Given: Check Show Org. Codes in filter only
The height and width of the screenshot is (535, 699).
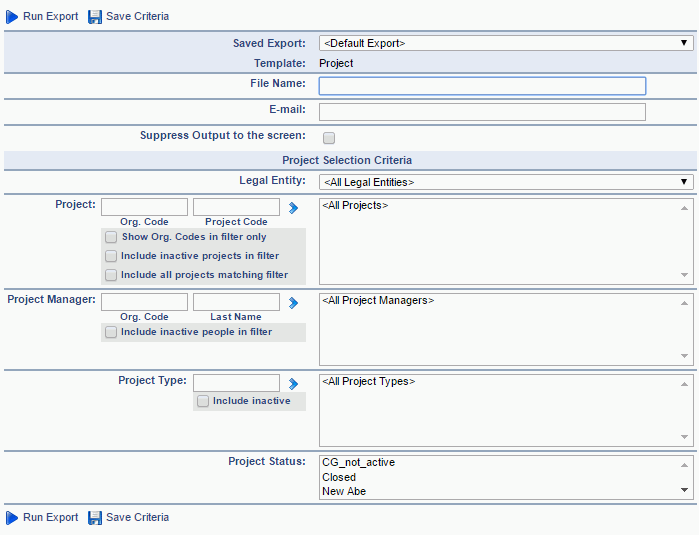Looking at the screenshot, I should (x=111, y=237).
